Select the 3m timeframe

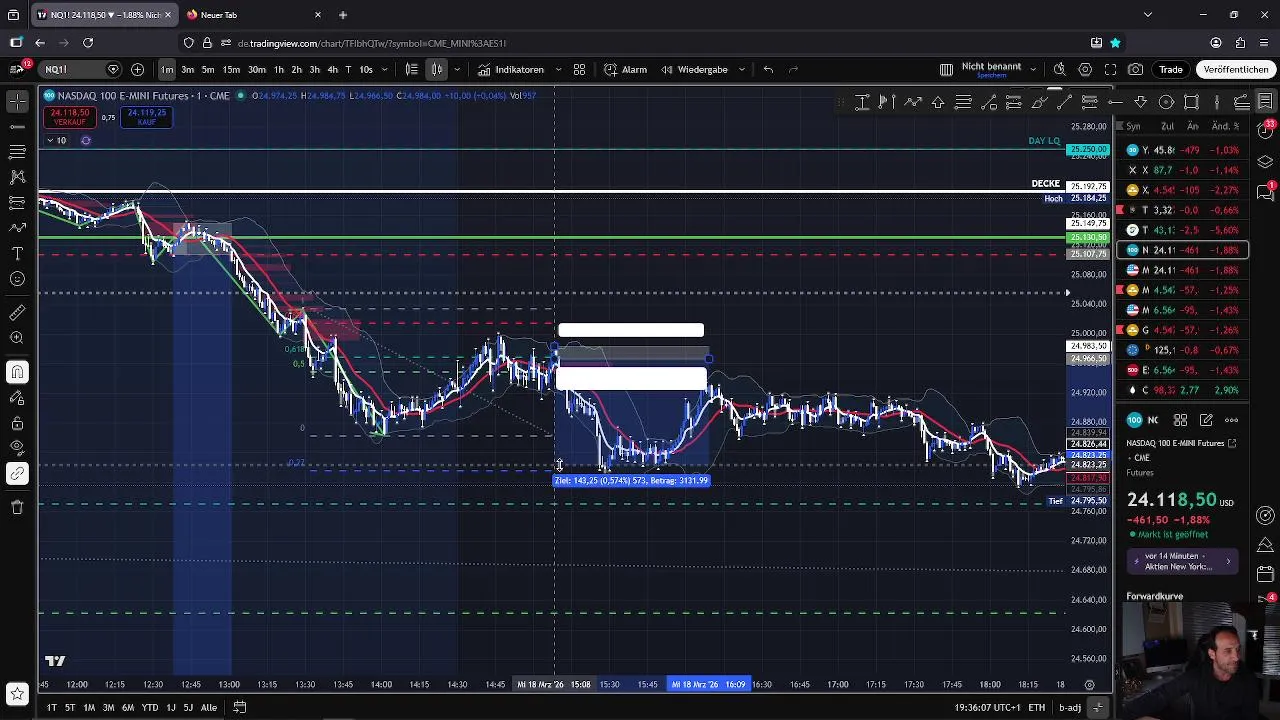tap(187, 69)
